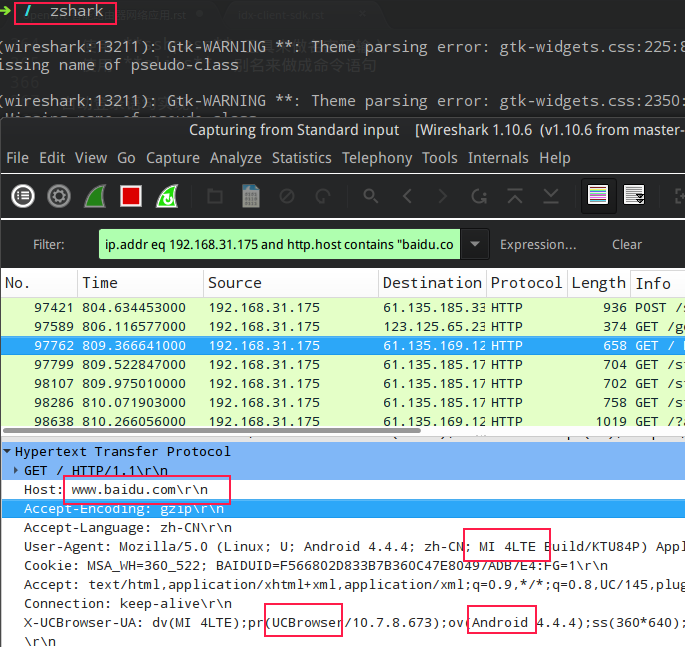Go to next packet arrow
This screenshot has width=685, height=647.
pos(442,196)
